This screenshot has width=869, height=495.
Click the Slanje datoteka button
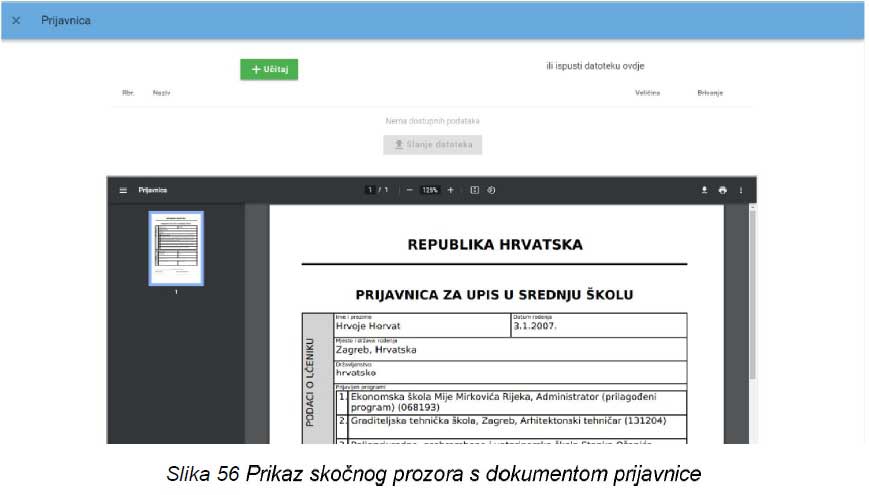click(x=432, y=145)
